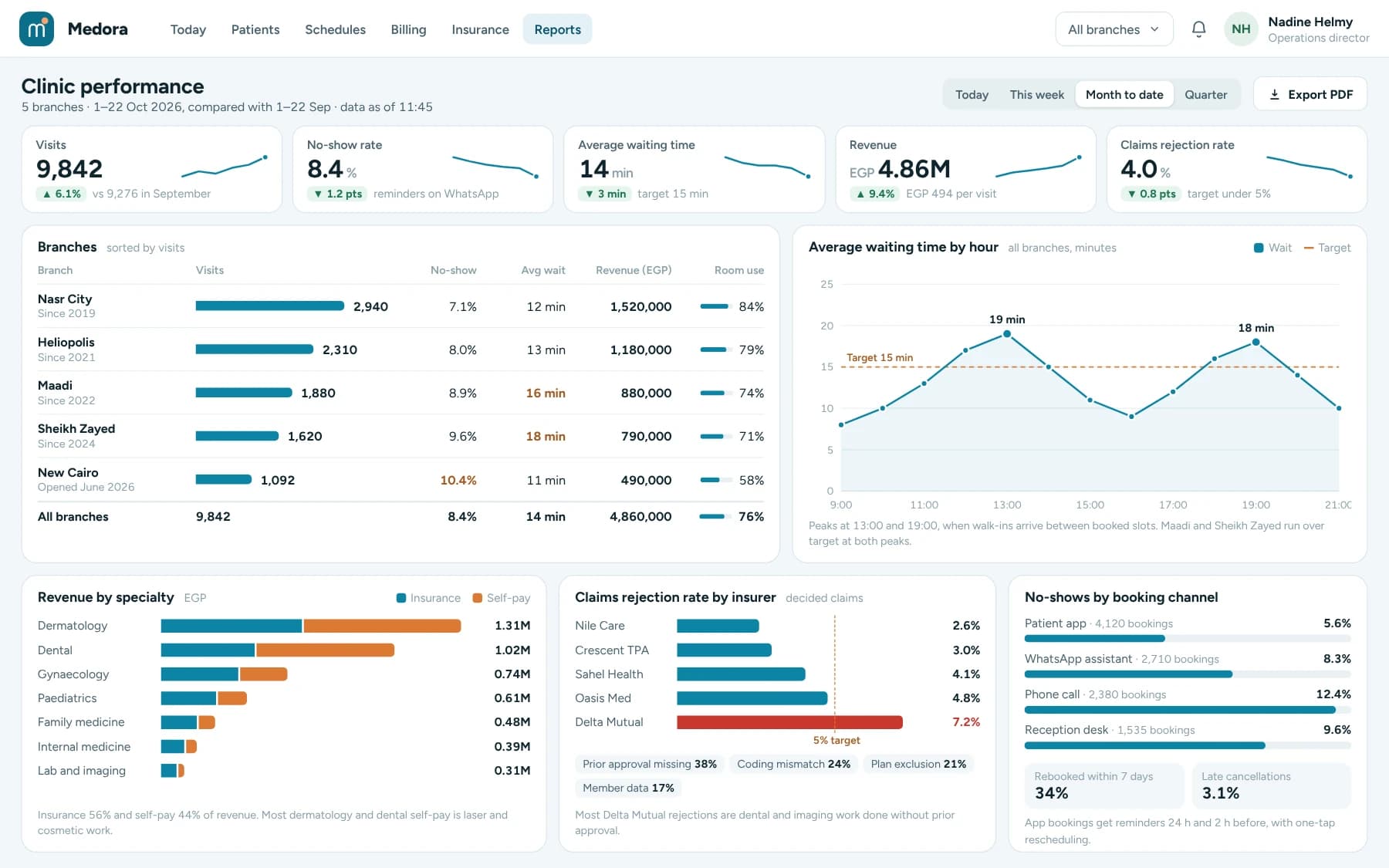Viewport: 1389px width, 868px height.
Task: Click the 19 min peak point on chart
Action: (1007, 334)
